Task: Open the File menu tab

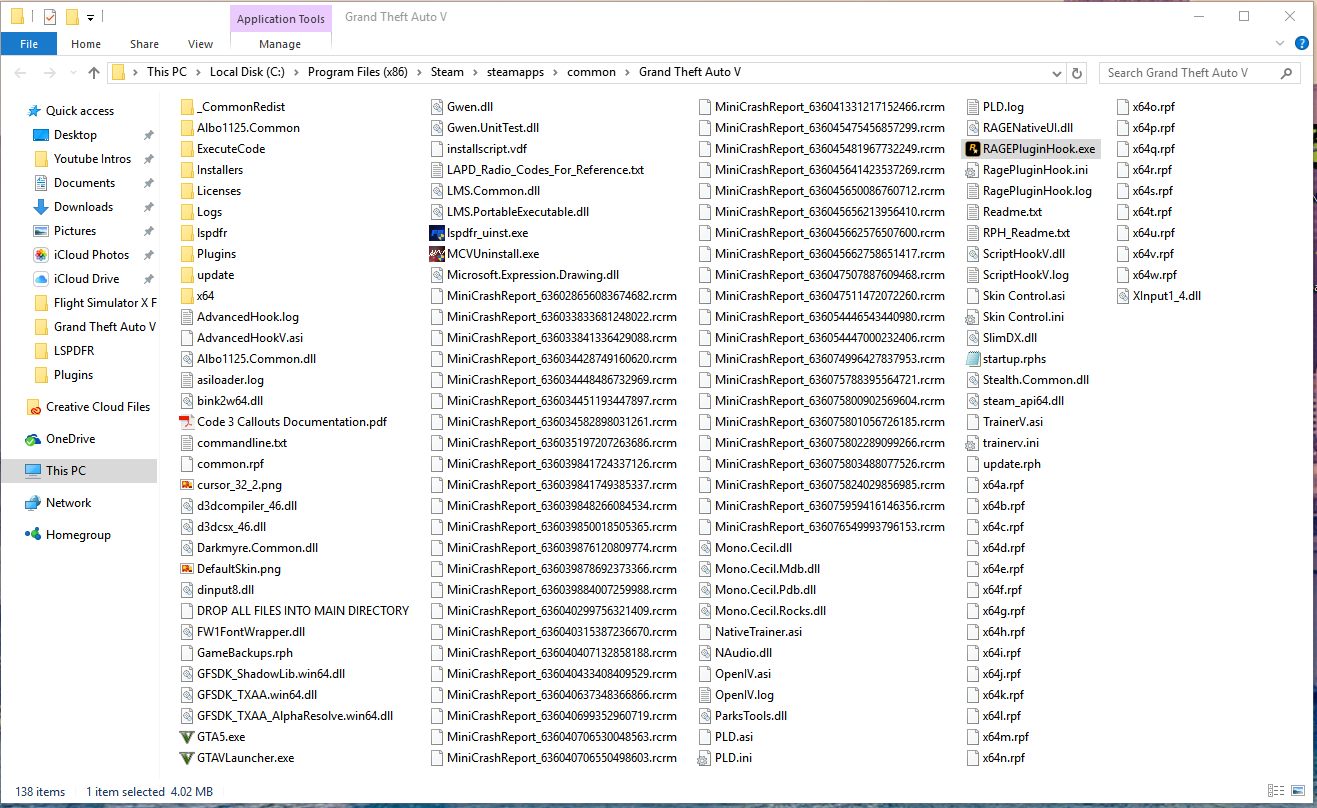Action: 29,44
